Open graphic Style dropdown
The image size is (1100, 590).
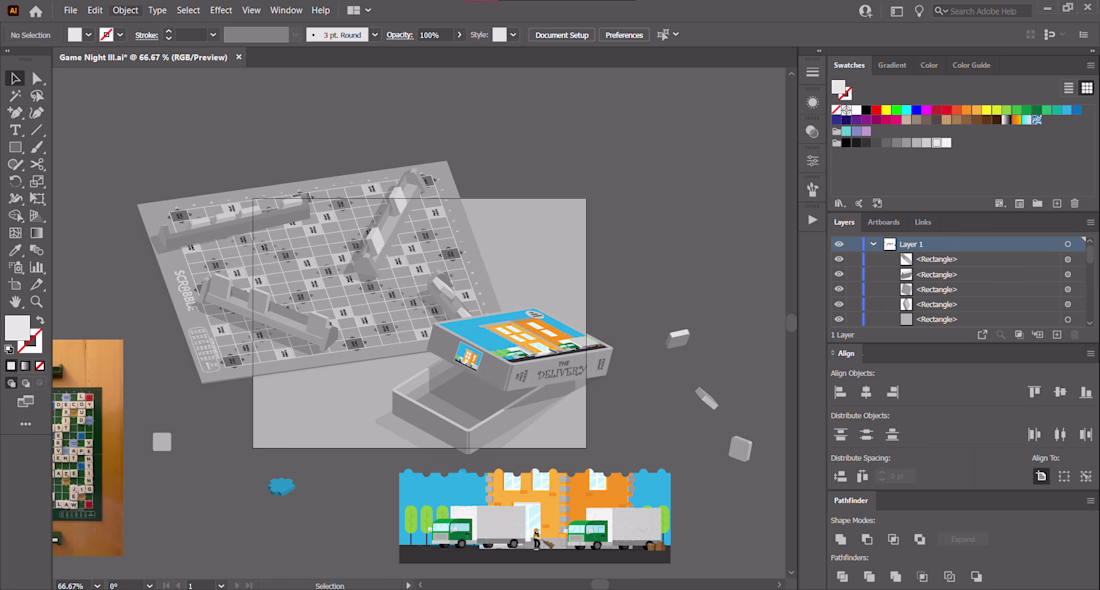point(514,35)
